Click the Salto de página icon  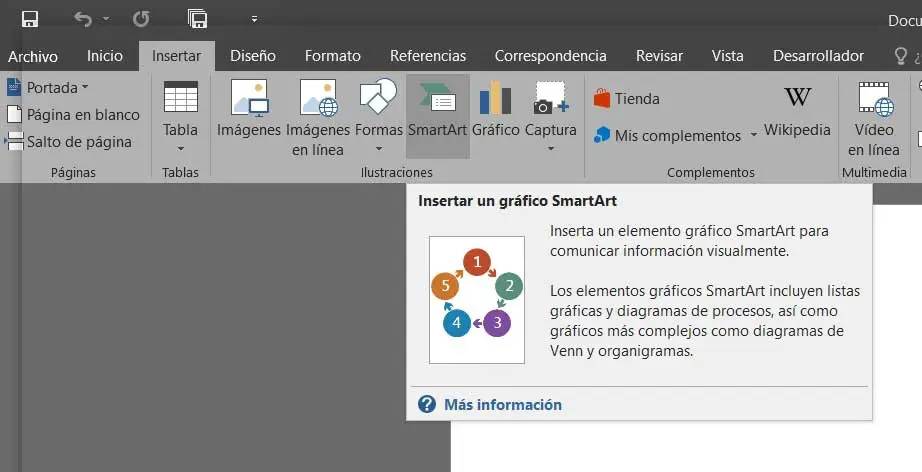coord(14,142)
